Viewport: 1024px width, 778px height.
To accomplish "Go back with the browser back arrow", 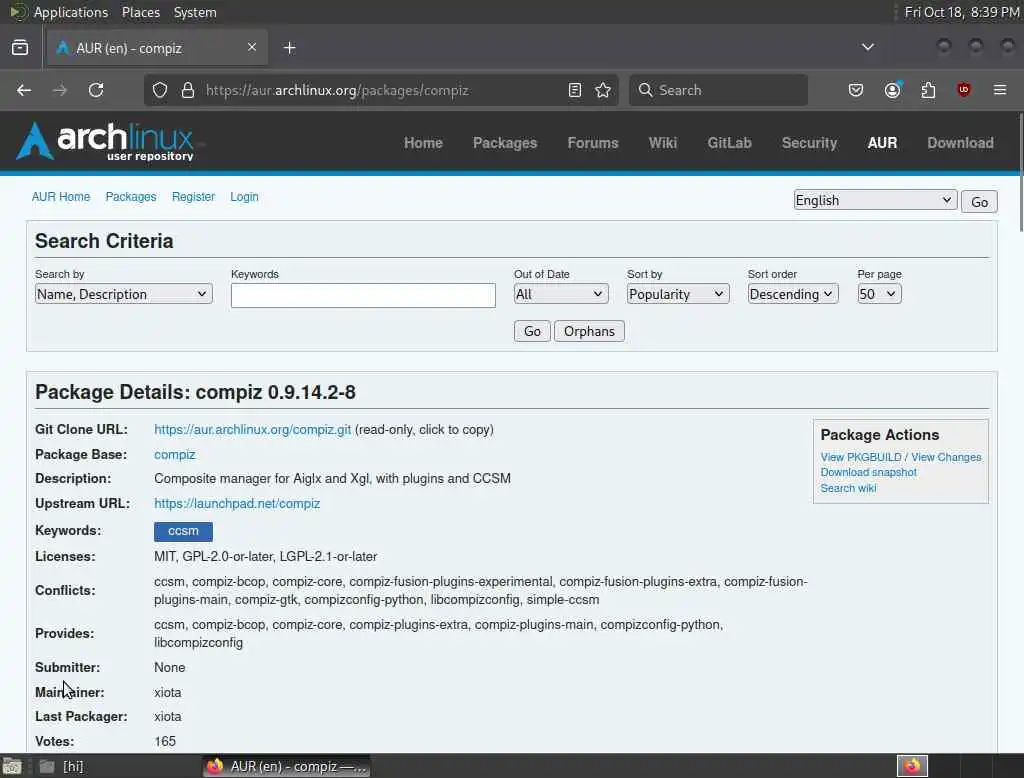I will [24, 90].
